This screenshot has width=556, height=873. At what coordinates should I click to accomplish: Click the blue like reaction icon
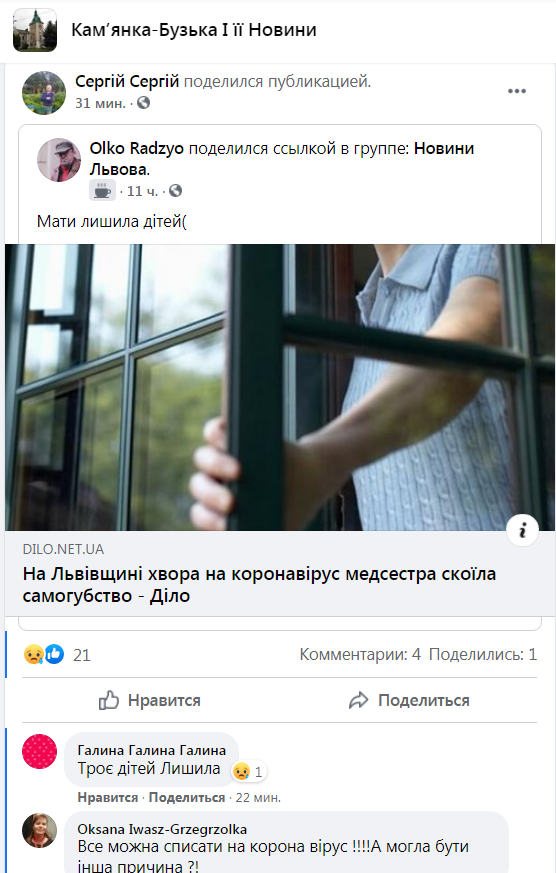point(54,654)
